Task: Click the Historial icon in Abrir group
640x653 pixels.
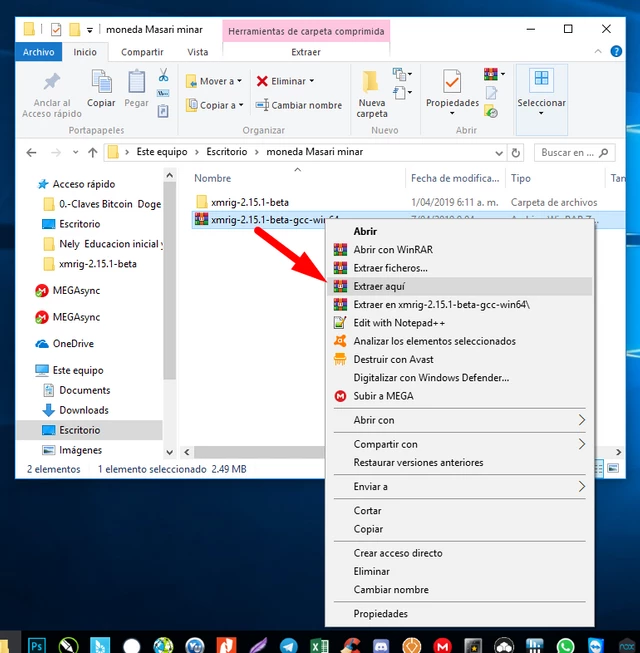Action: click(x=491, y=112)
